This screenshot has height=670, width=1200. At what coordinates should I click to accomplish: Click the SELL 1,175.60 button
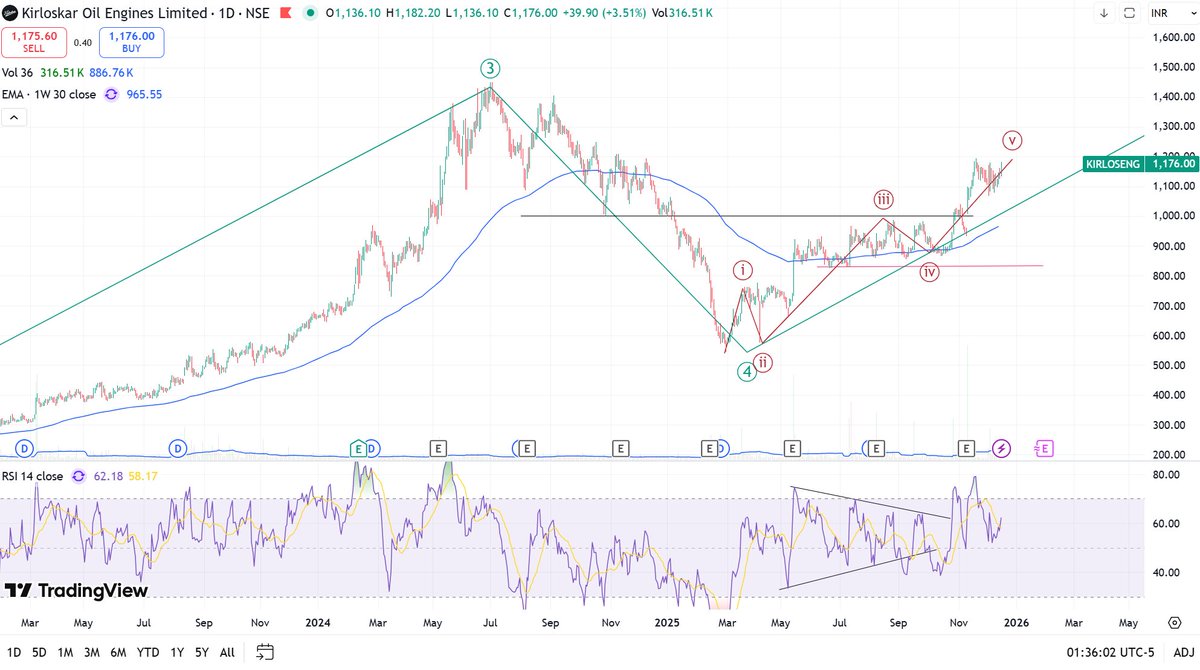tap(33, 42)
